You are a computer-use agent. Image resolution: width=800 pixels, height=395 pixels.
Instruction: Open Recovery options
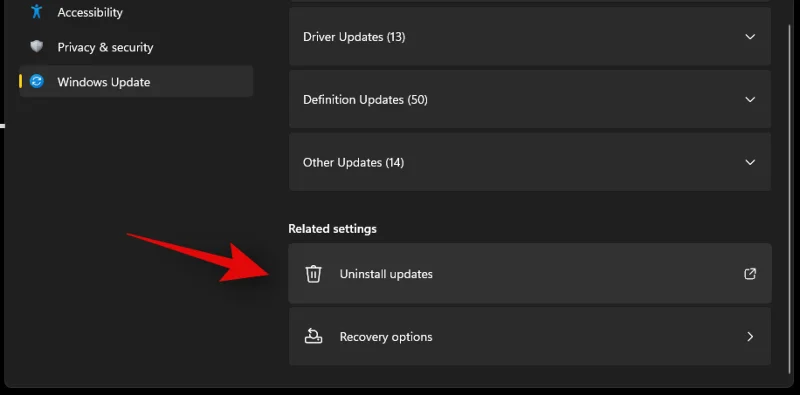click(530, 336)
